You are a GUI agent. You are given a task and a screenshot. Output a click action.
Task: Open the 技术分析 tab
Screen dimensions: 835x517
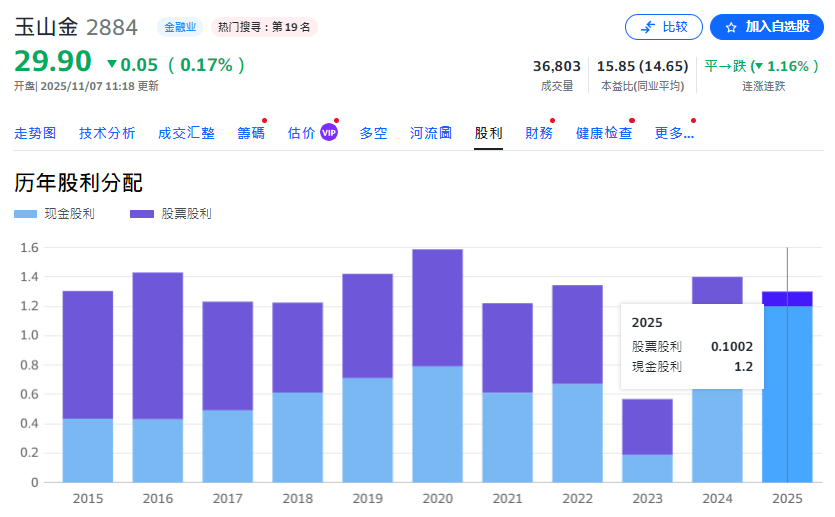[x=107, y=133]
